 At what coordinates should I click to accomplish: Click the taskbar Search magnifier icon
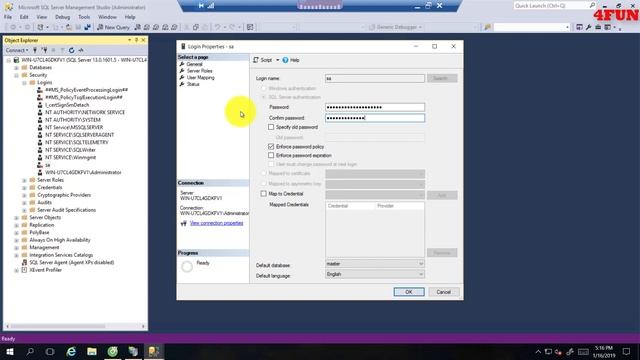30,351
